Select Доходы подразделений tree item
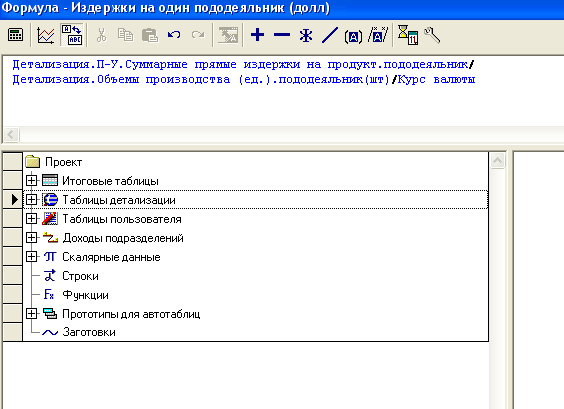This screenshot has width=564, height=409. click(123, 238)
